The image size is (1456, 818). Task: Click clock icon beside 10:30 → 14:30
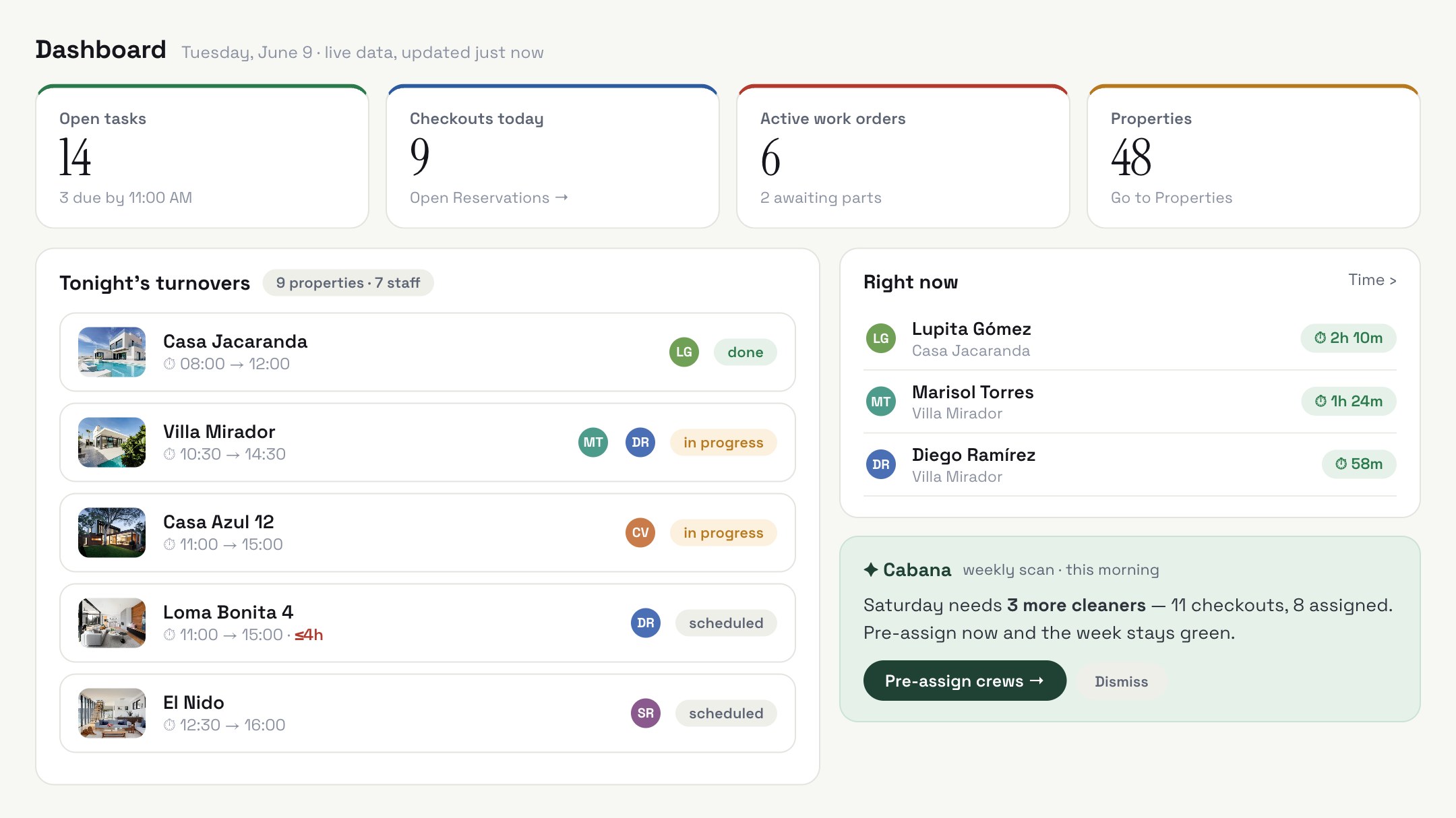click(x=169, y=454)
